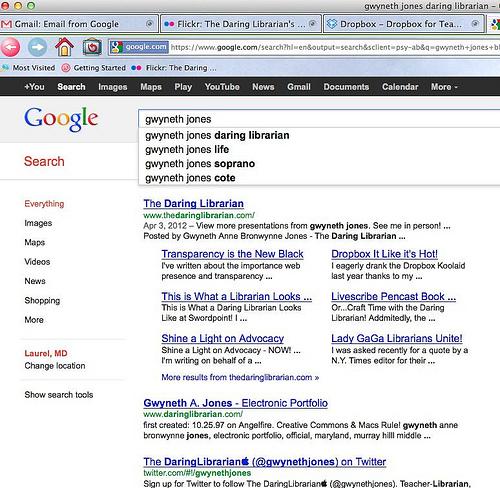
Task: Open News in the Google bar
Action: [x=263, y=87]
